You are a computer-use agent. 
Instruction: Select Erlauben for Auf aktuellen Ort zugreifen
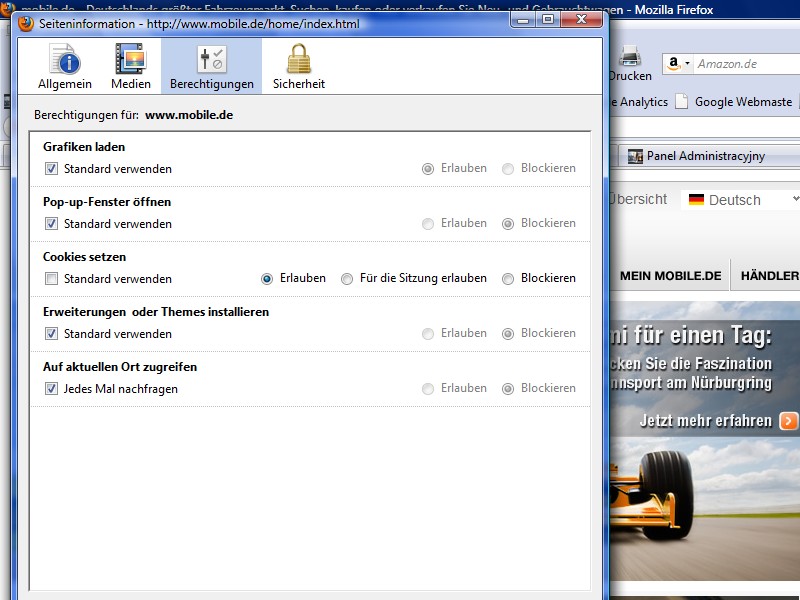pyautogui.click(x=428, y=389)
